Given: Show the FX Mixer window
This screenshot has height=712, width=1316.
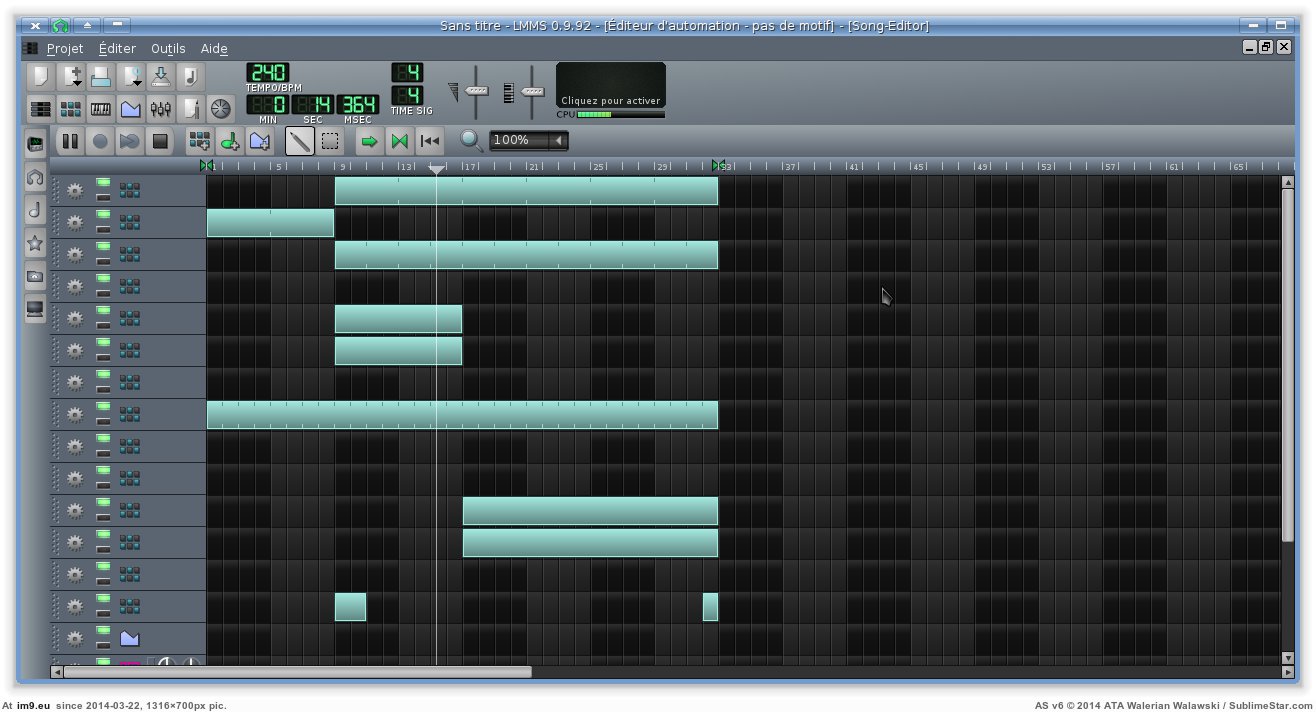Looking at the screenshot, I should click(160, 109).
